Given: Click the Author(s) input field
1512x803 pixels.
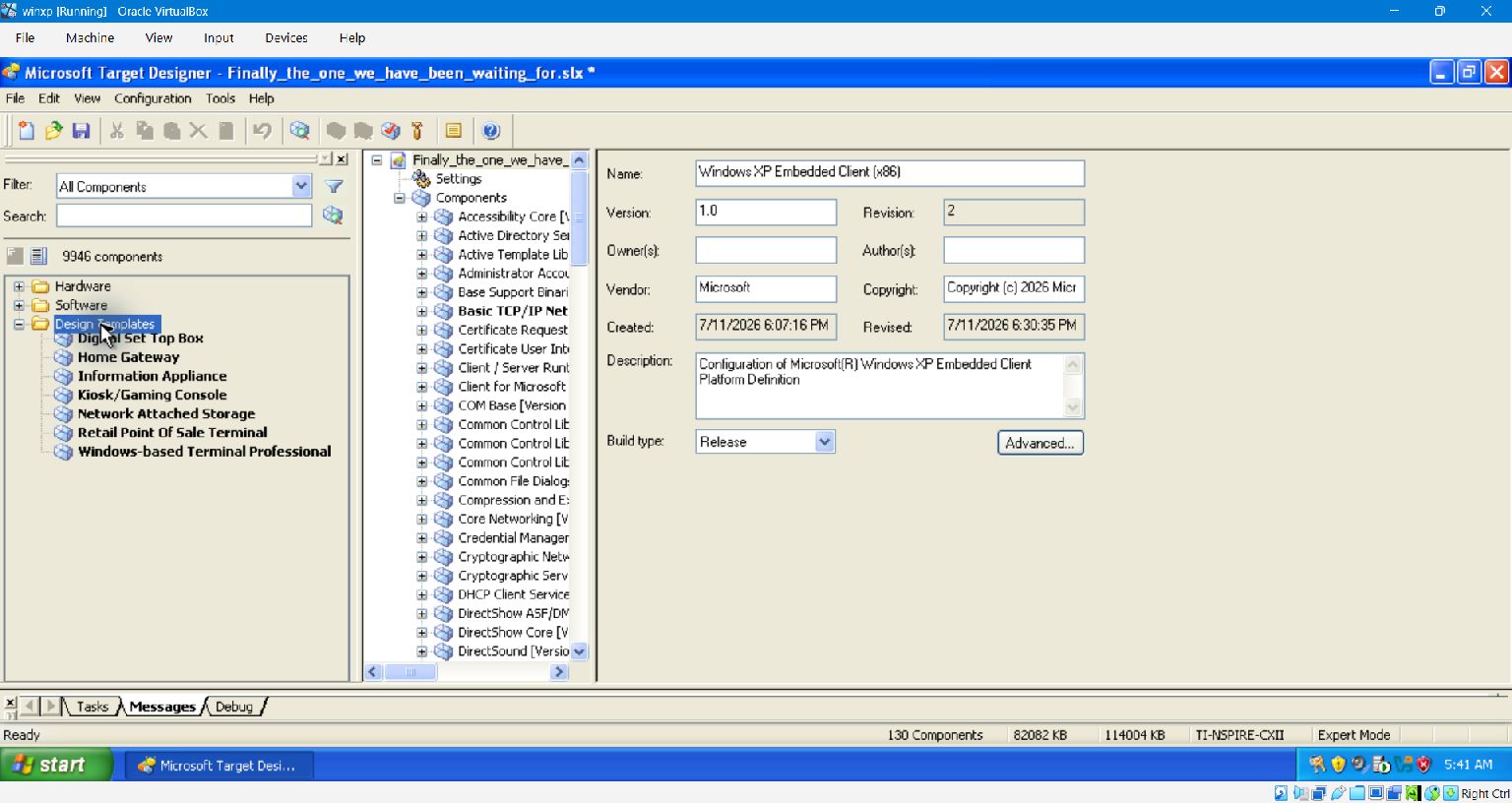Looking at the screenshot, I should tap(1014, 250).
